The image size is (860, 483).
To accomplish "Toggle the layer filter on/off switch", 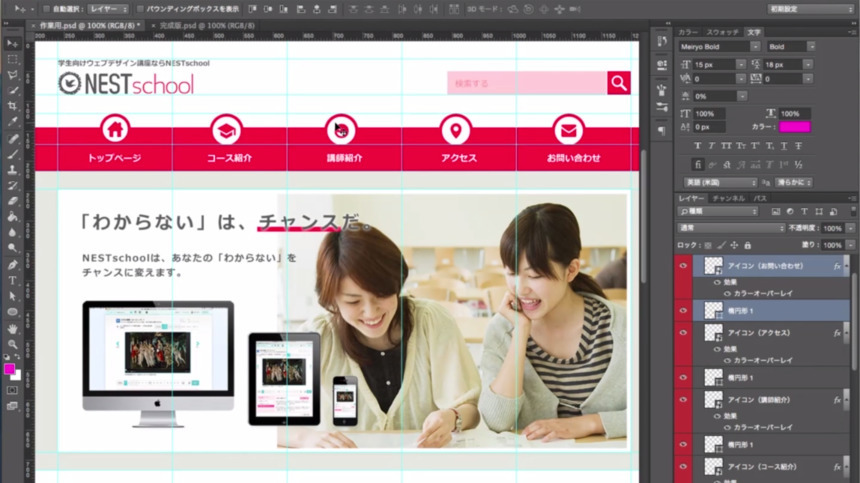I will (x=853, y=211).
